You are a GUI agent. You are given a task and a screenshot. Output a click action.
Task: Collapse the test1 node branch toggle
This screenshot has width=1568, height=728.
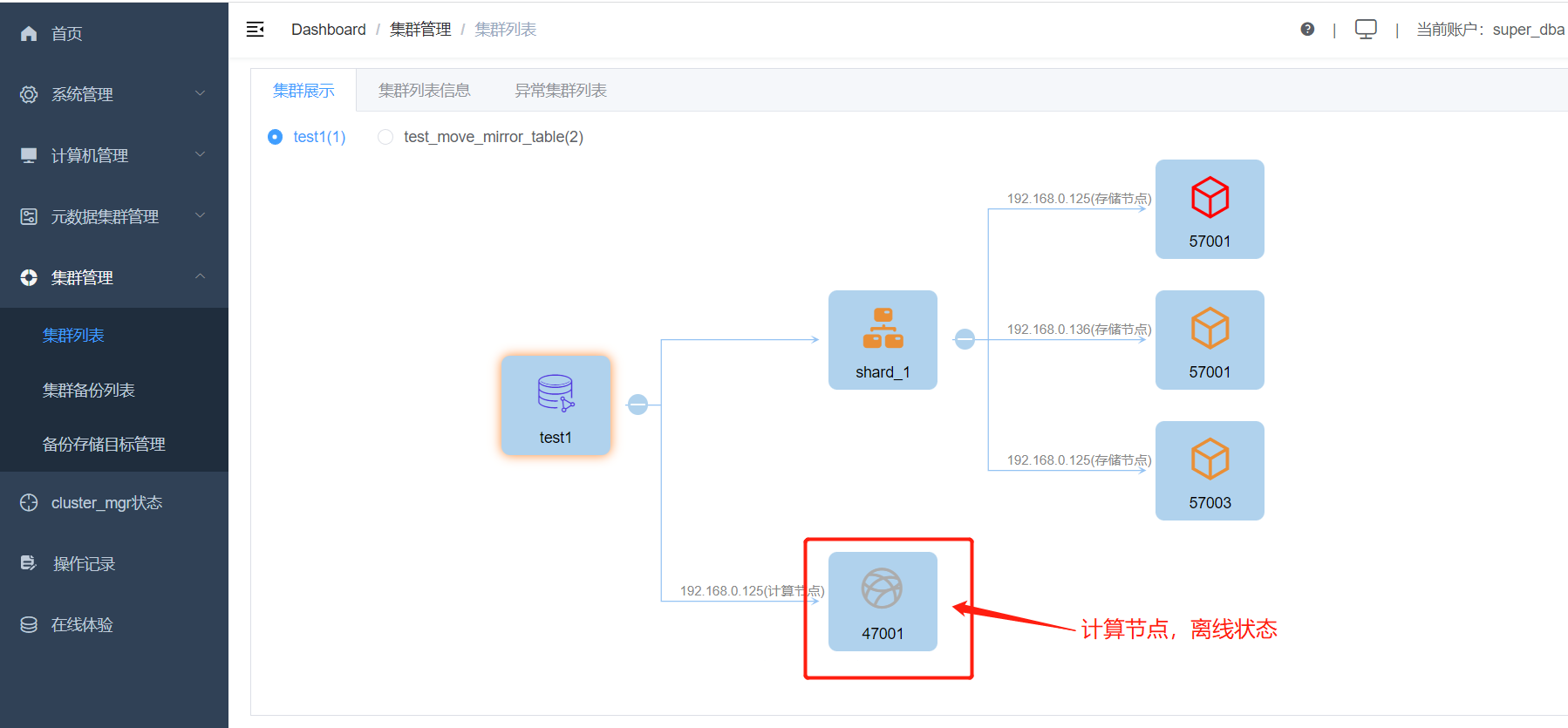tap(638, 405)
